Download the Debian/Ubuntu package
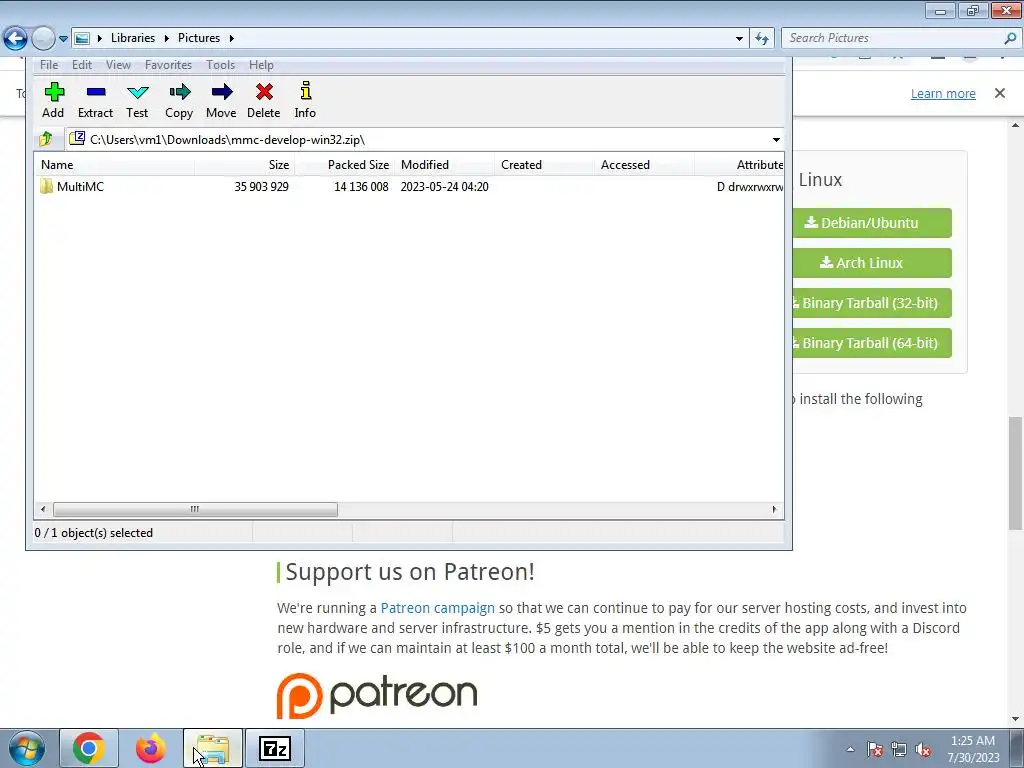 [x=872, y=223]
